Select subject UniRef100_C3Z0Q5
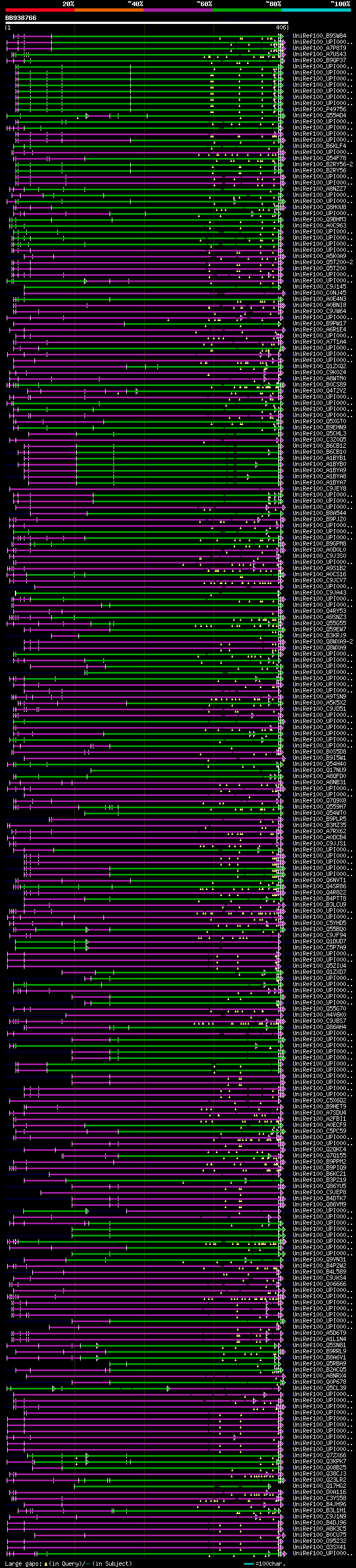Viewport: 356px width, 1568px height. (x=319, y=439)
